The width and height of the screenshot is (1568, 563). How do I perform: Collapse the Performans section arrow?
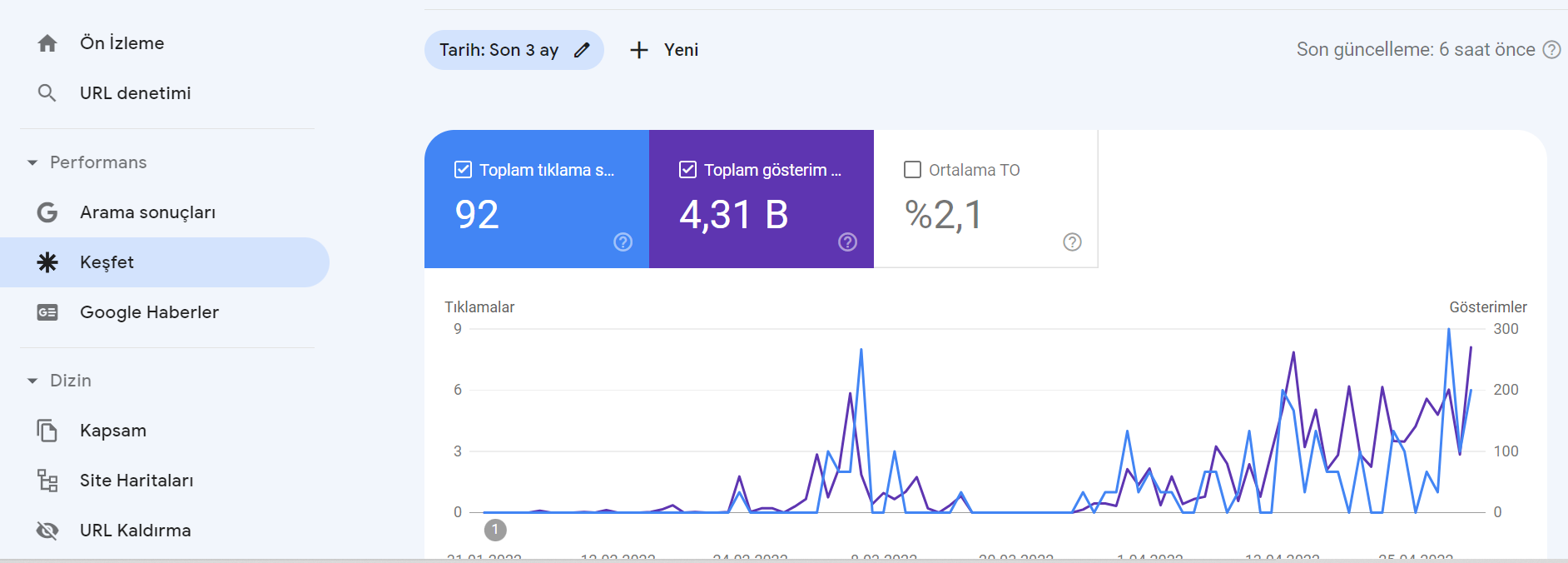click(x=32, y=162)
